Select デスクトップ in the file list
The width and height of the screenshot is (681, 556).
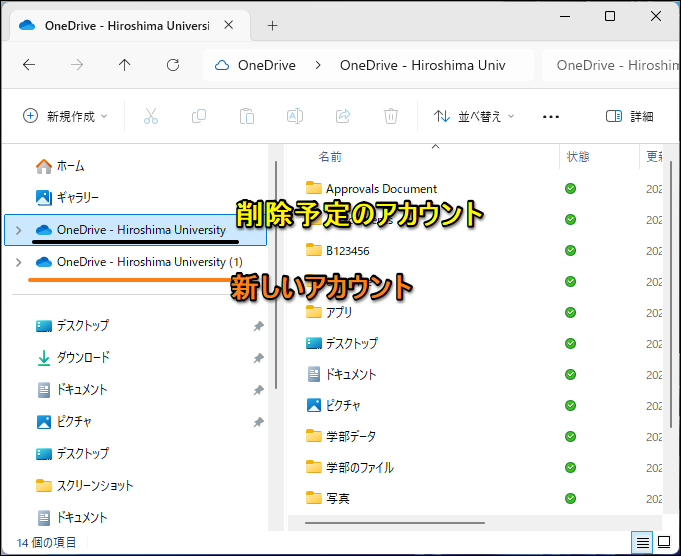342,343
